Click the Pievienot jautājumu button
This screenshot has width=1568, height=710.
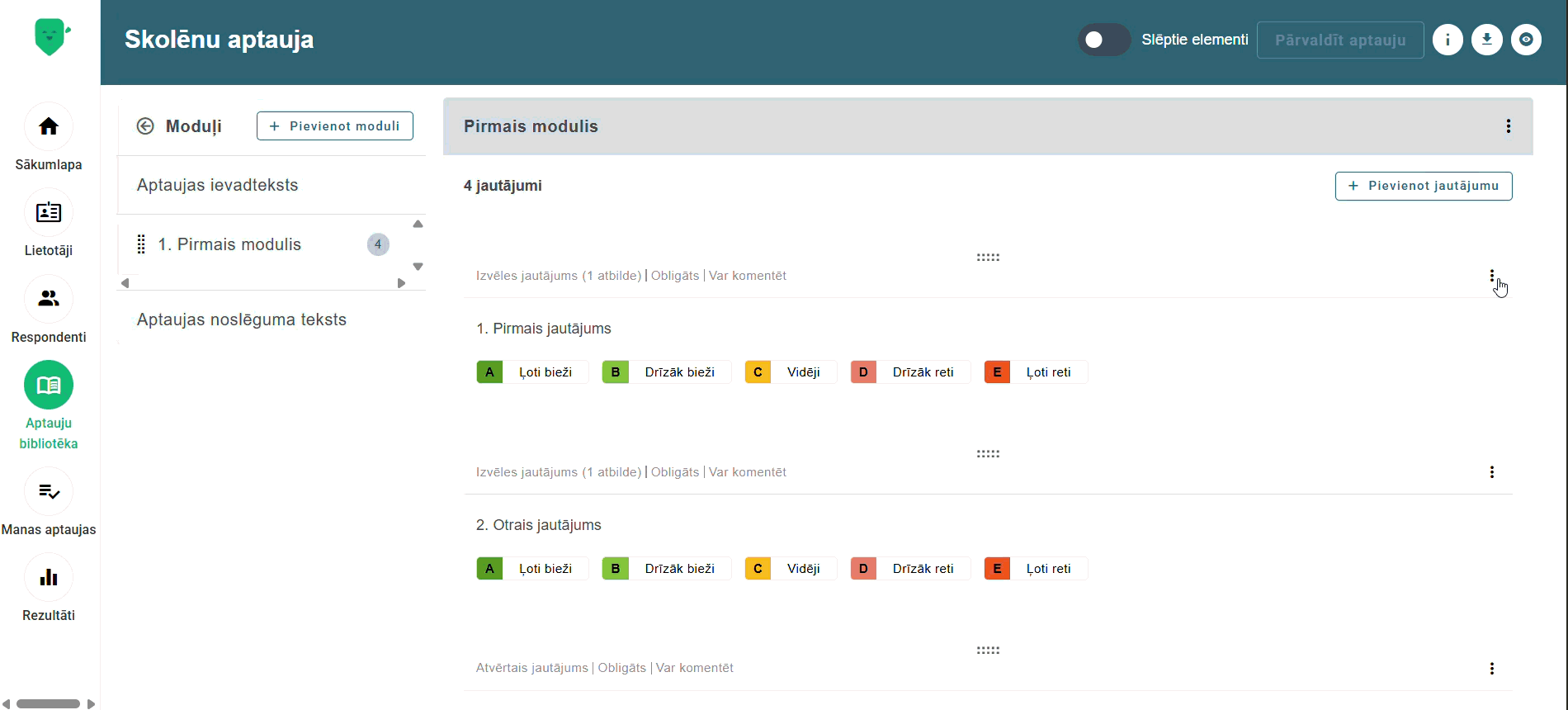pyautogui.click(x=1424, y=186)
